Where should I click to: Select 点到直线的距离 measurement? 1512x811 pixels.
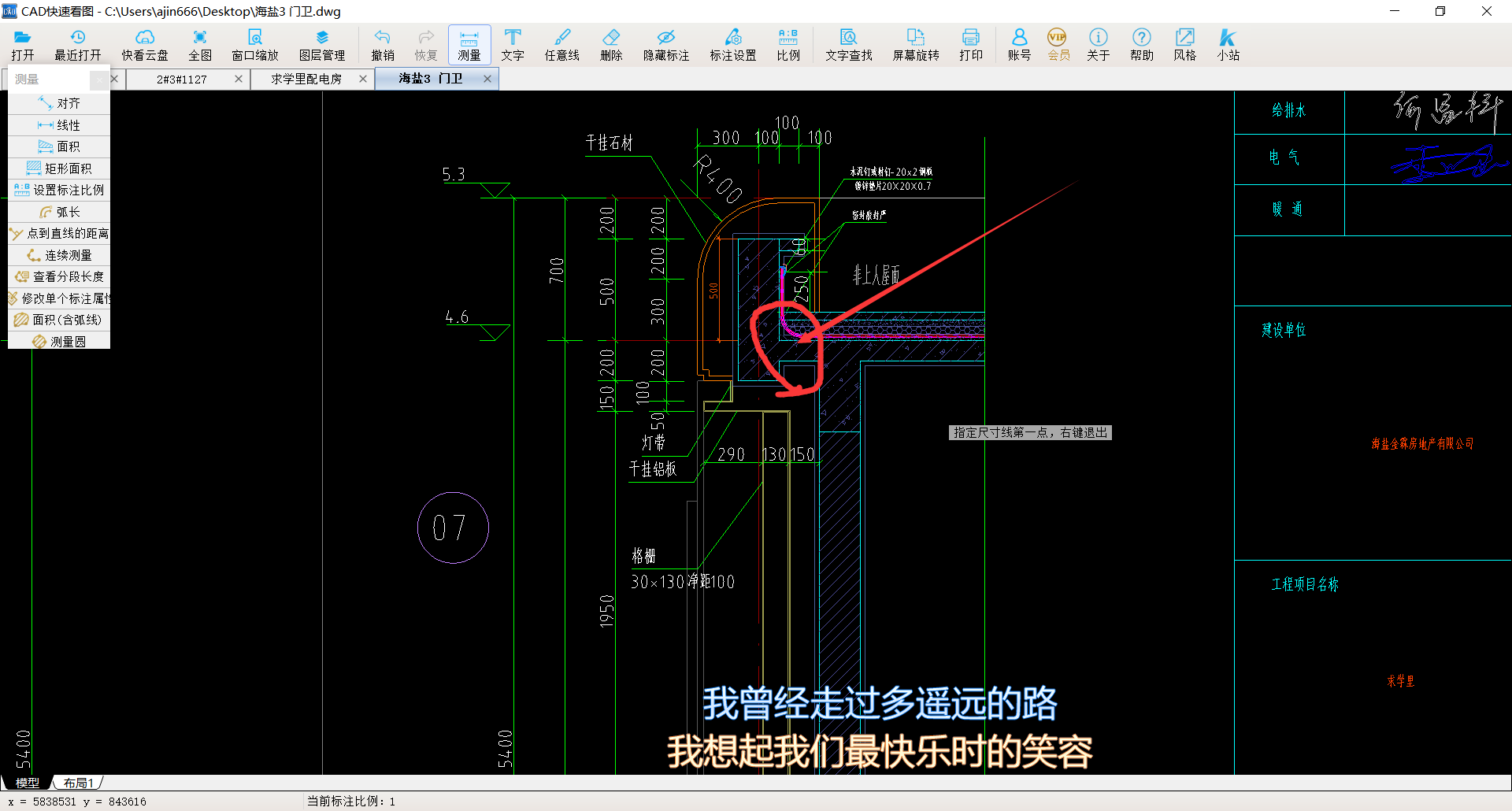click(x=59, y=233)
